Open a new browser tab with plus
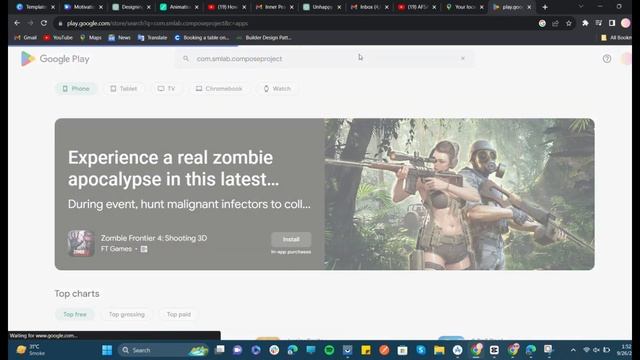The image size is (640, 360). [x=545, y=7]
